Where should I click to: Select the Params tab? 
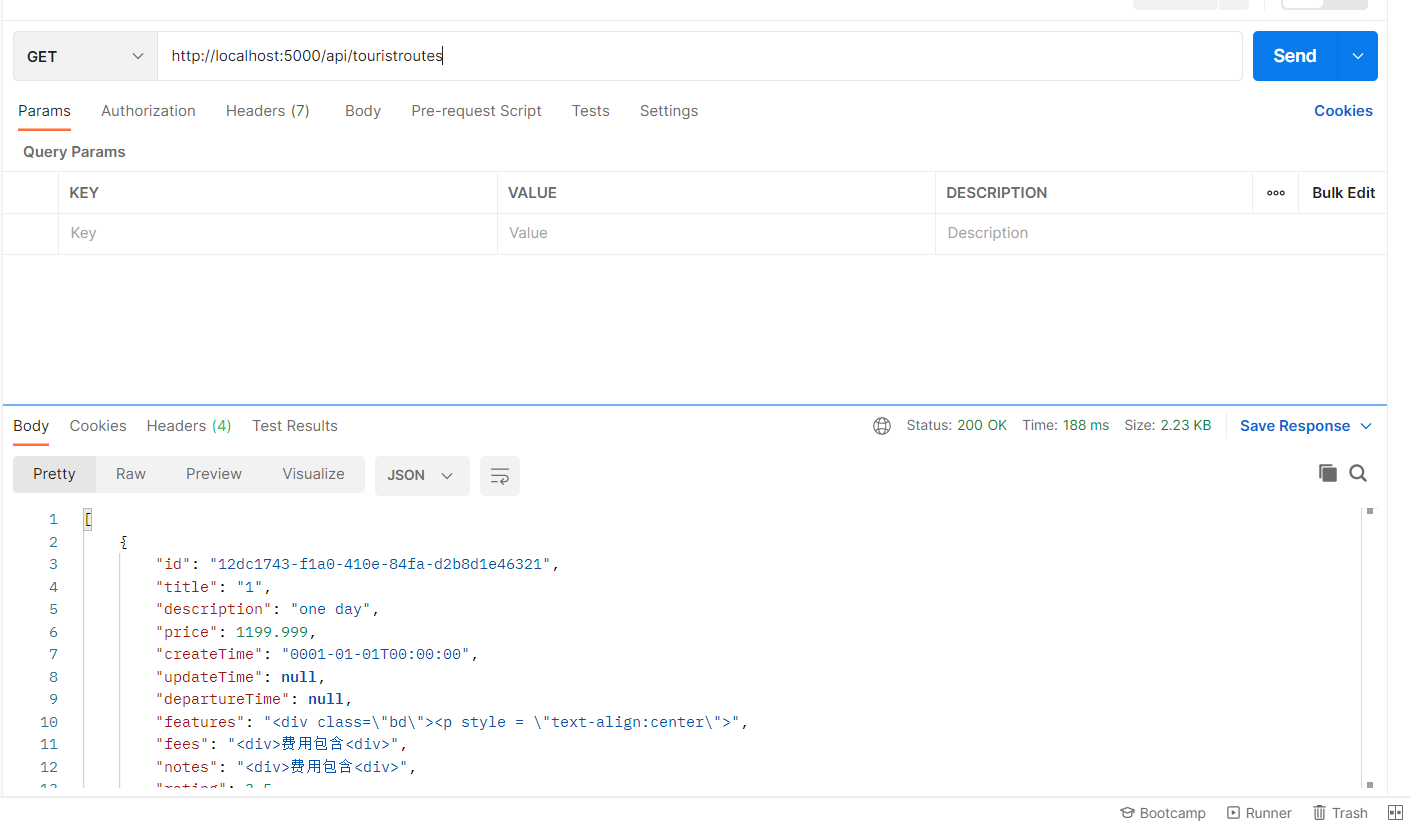coord(44,111)
